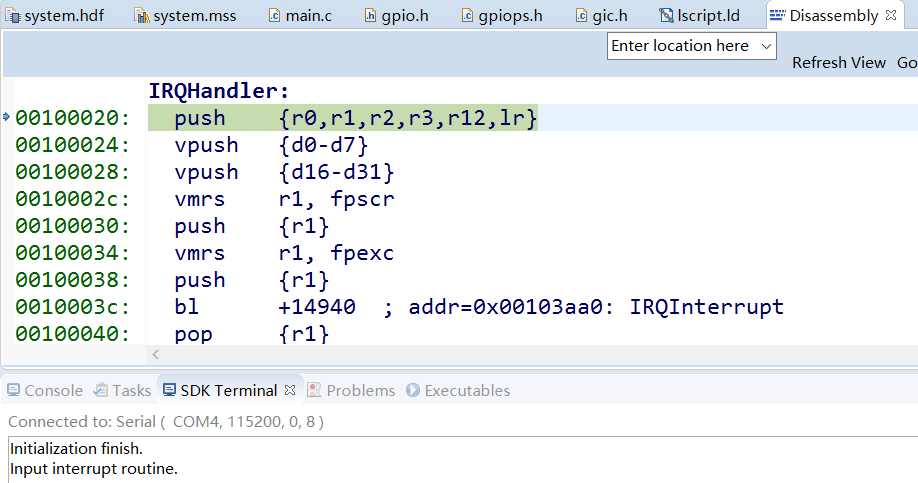Click the SDK Terminal icon
Image resolution: width=918 pixels, height=483 pixels.
tap(169, 390)
